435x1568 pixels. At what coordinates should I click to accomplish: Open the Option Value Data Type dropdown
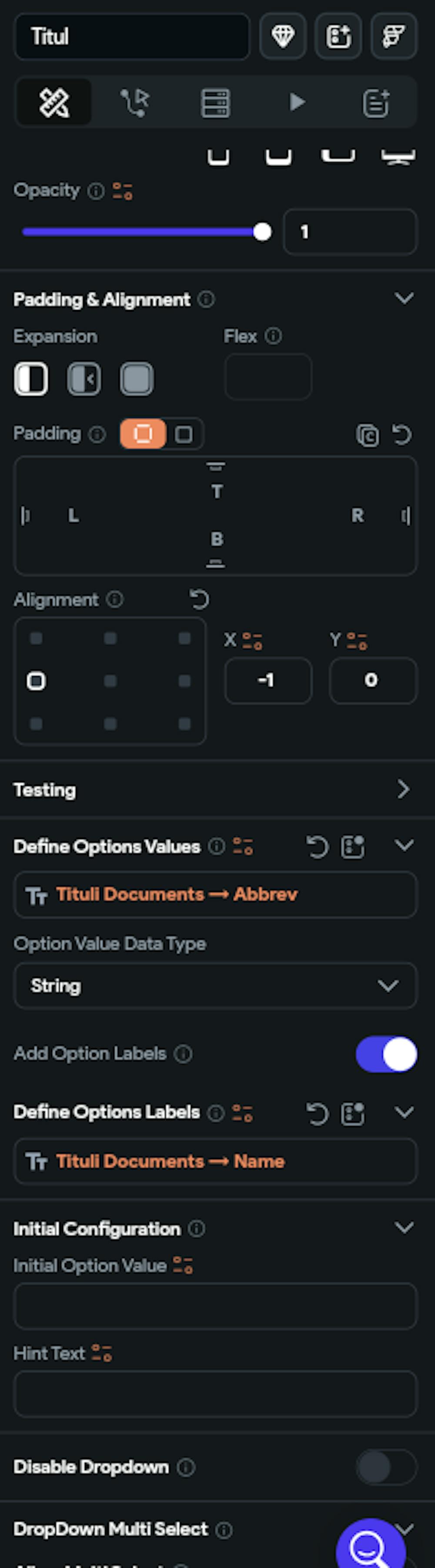click(215, 985)
